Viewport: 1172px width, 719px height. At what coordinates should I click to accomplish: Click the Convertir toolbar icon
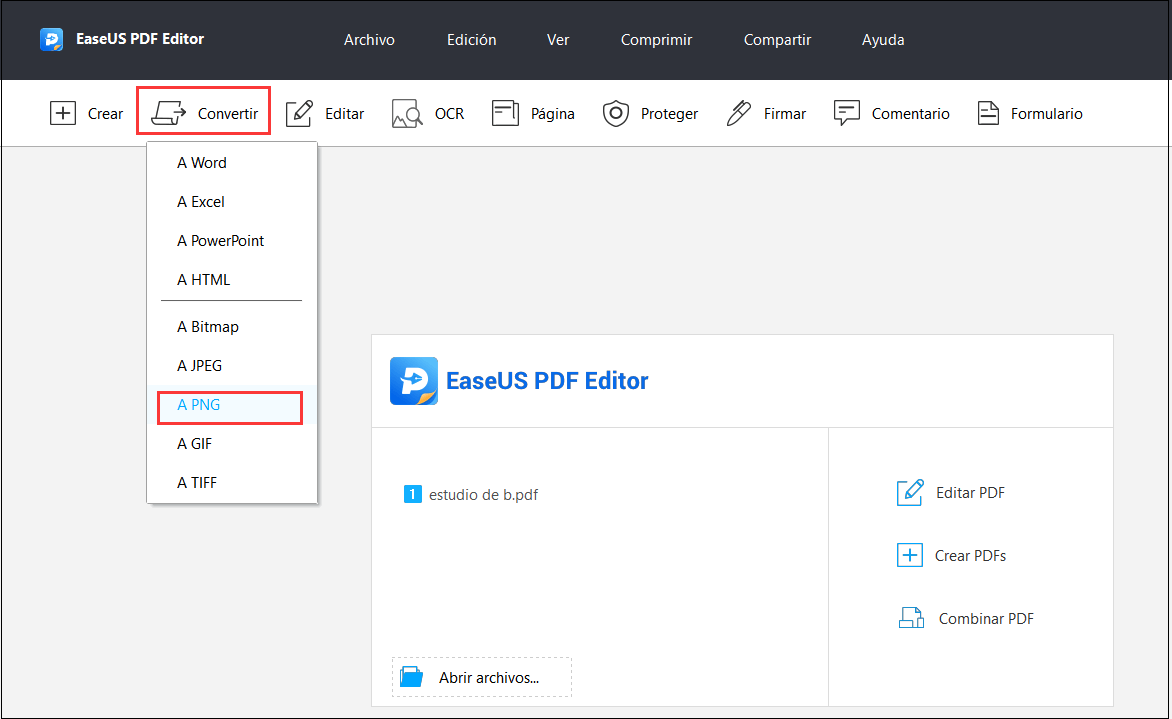[168, 114]
